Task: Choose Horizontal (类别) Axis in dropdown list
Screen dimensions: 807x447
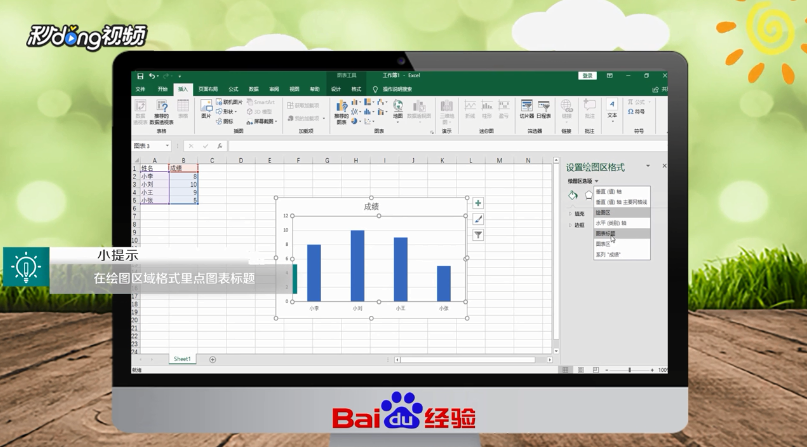Action: pos(622,223)
